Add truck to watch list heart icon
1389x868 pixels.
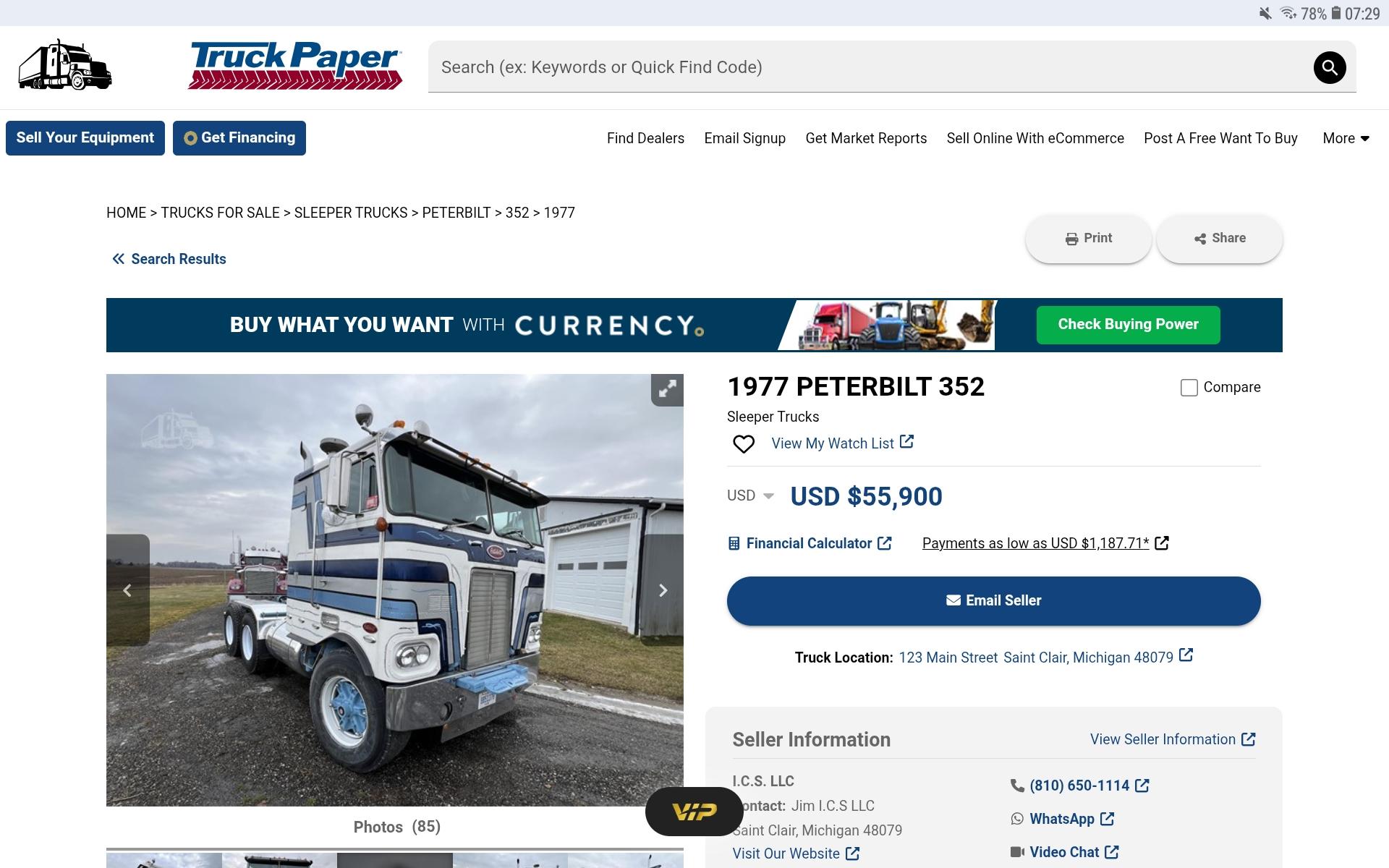(x=744, y=444)
